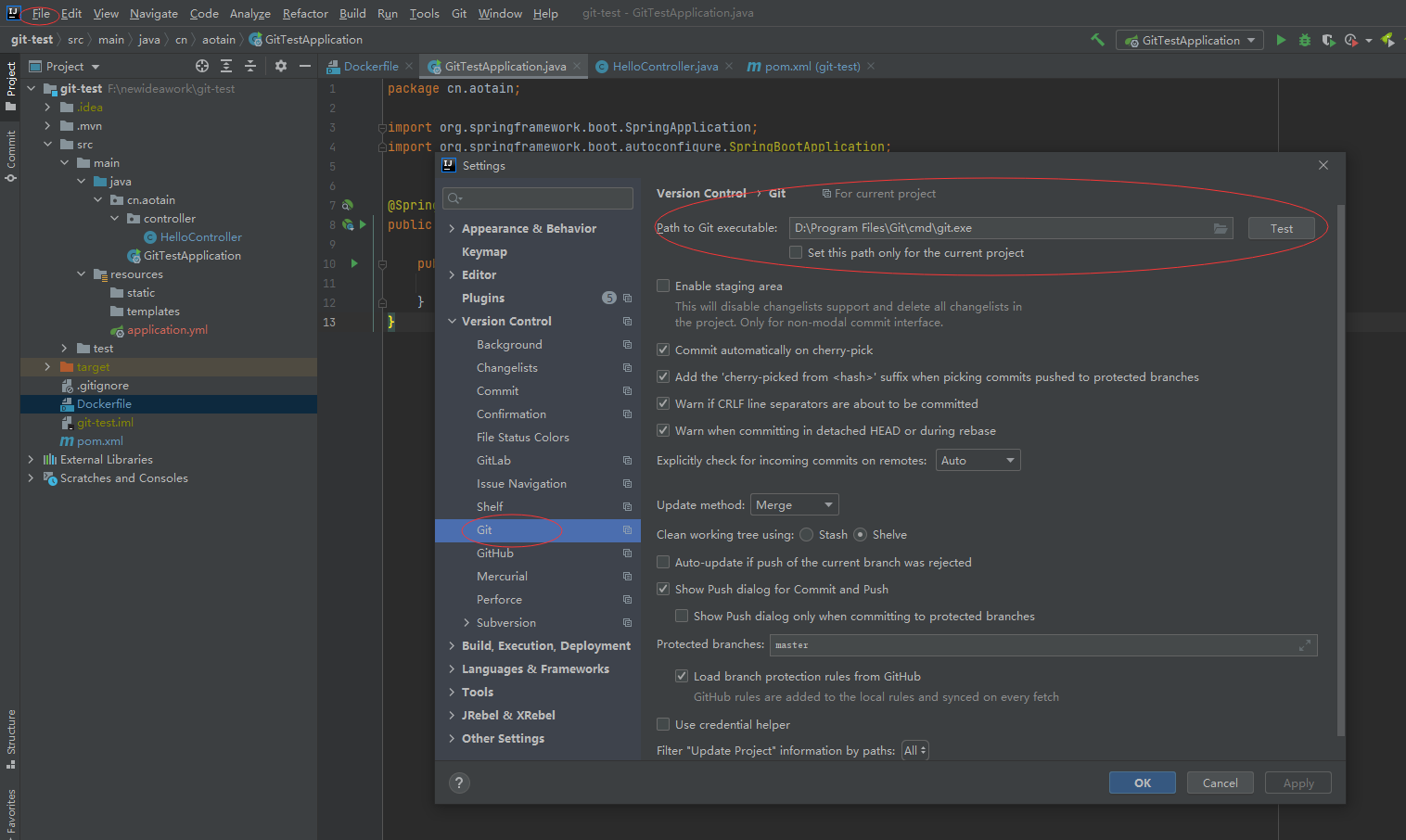Open Update method Merge dropdown

794,504
